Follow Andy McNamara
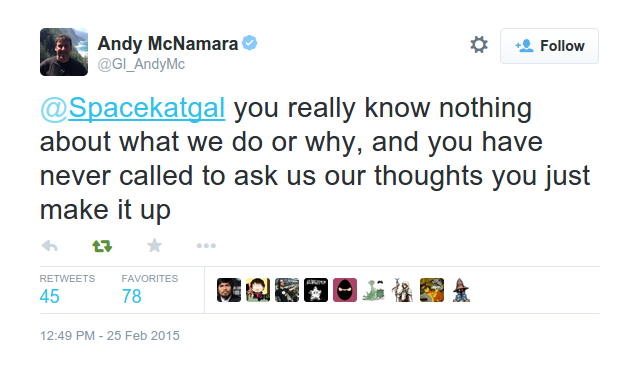 click(x=549, y=46)
